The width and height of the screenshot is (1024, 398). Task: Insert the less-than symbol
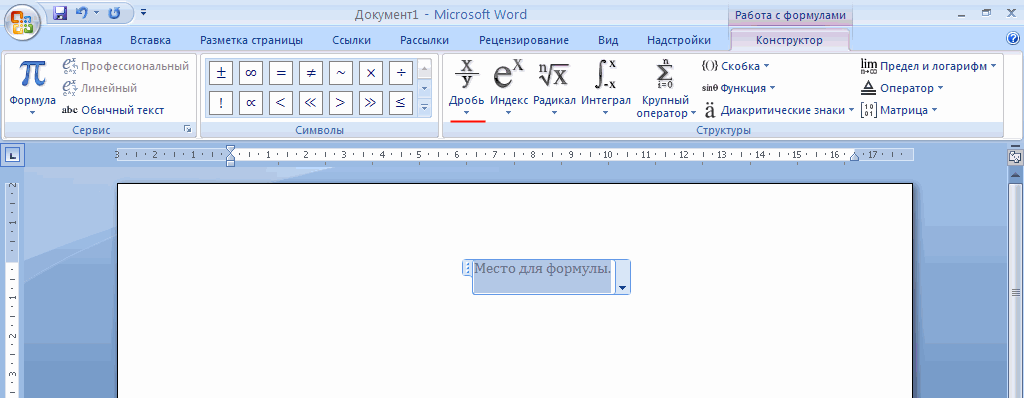tap(281, 103)
